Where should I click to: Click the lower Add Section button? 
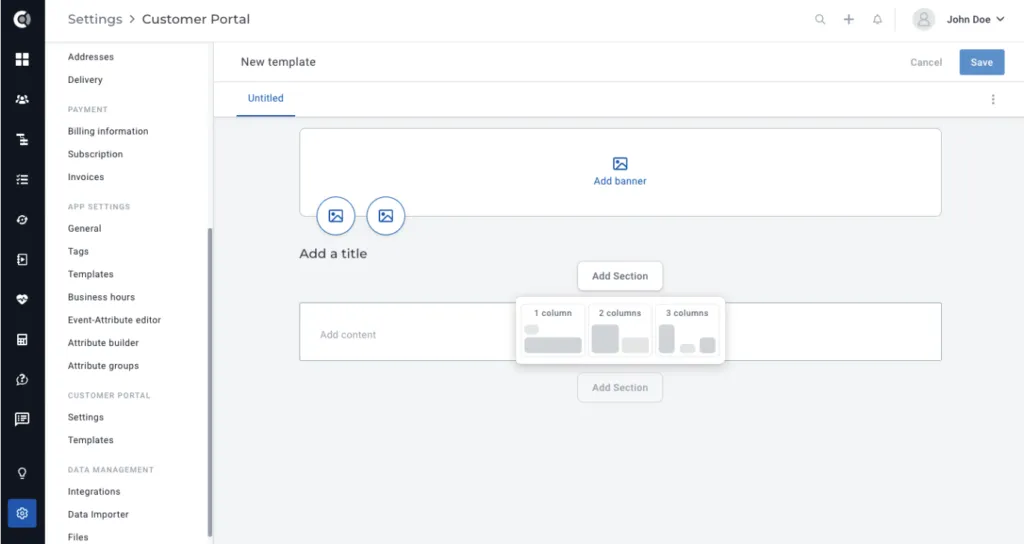click(x=620, y=387)
